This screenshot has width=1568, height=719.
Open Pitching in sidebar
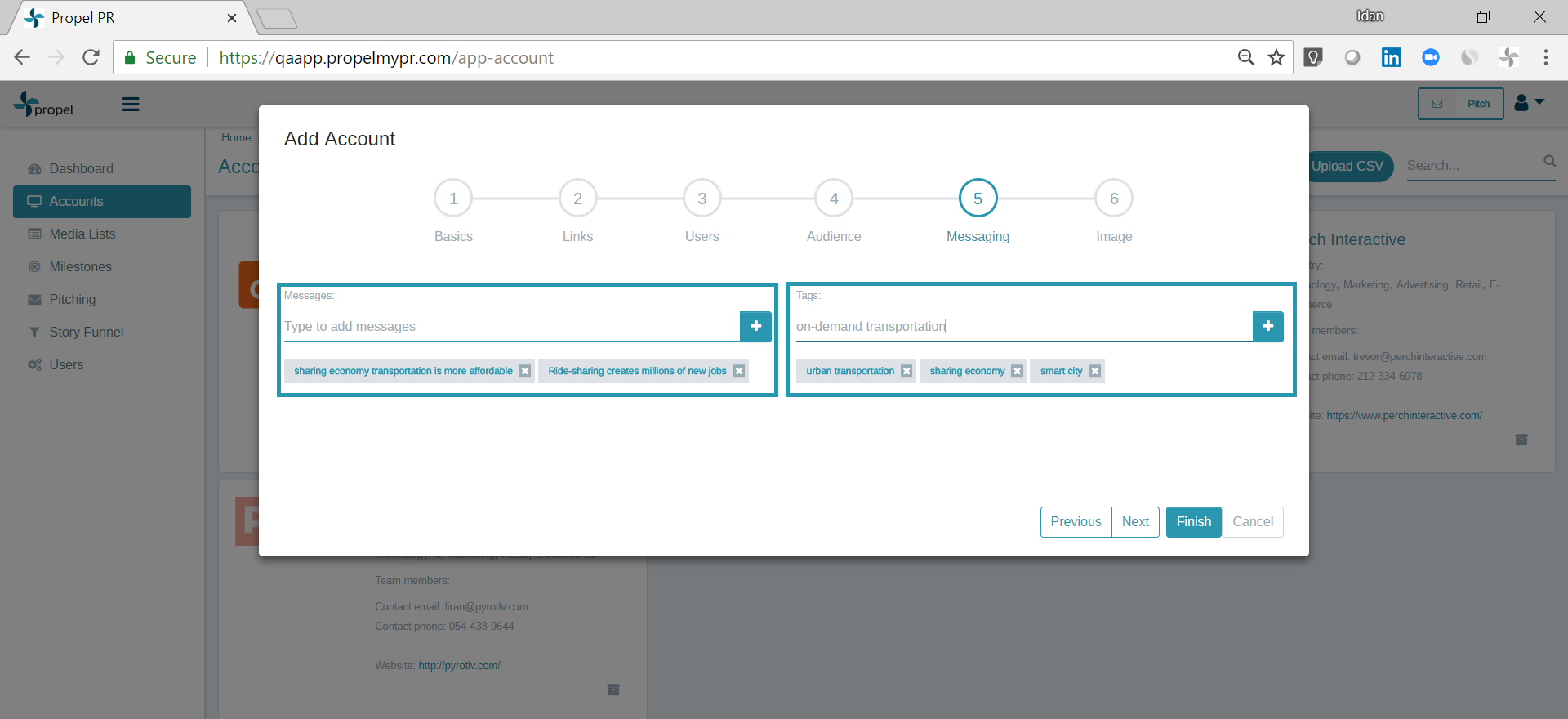coord(102,299)
